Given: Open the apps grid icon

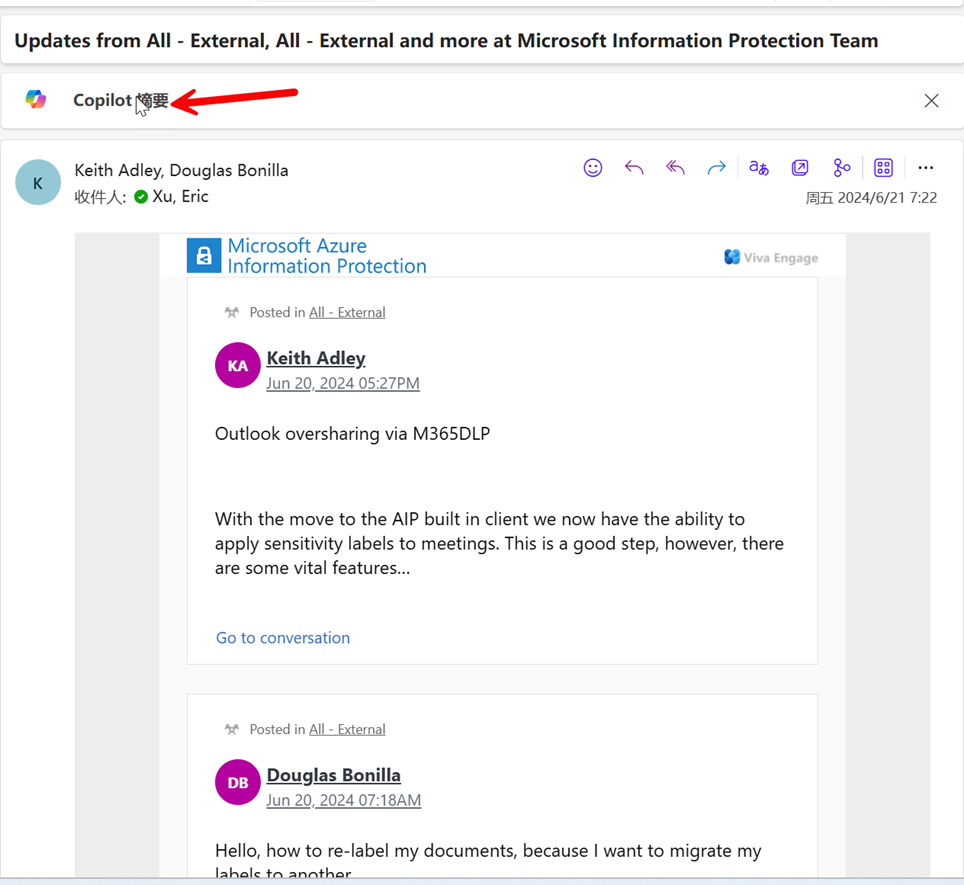Looking at the screenshot, I should click(x=883, y=168).
